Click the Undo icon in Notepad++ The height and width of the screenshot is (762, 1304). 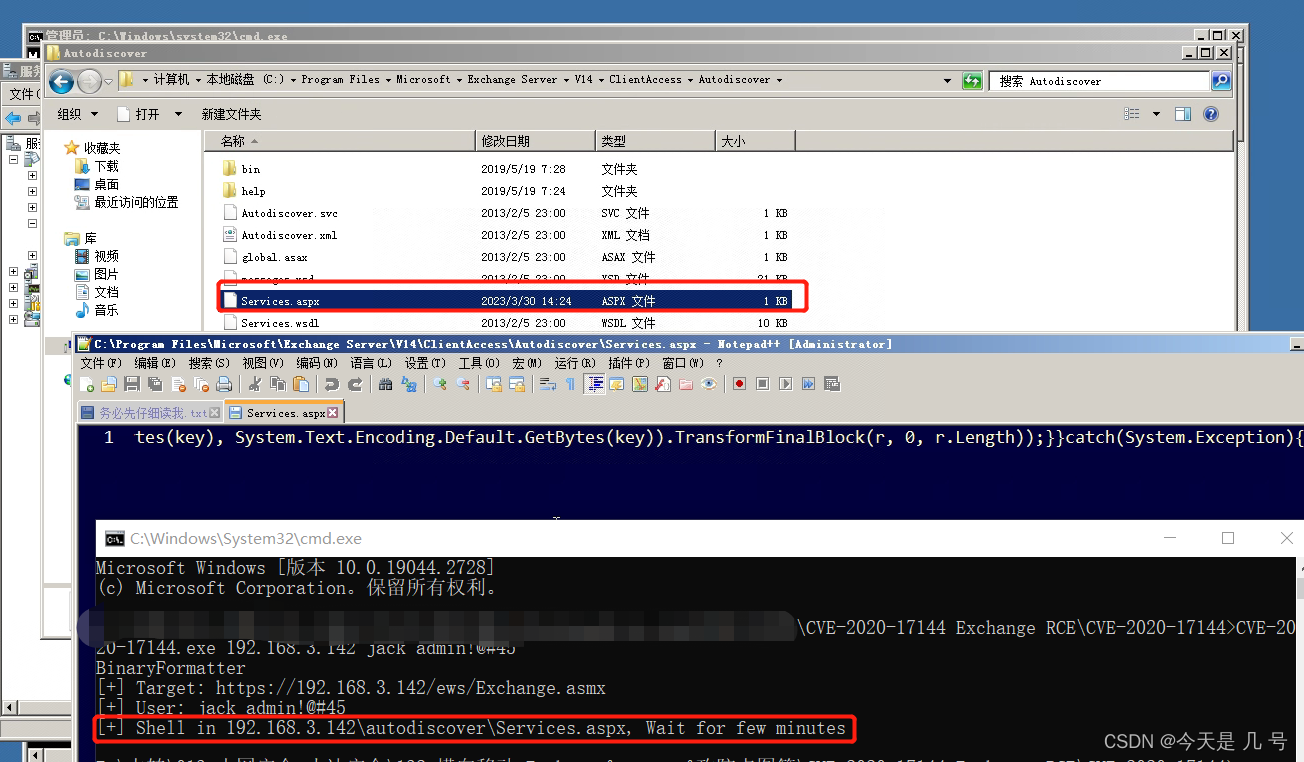(332, 384)
